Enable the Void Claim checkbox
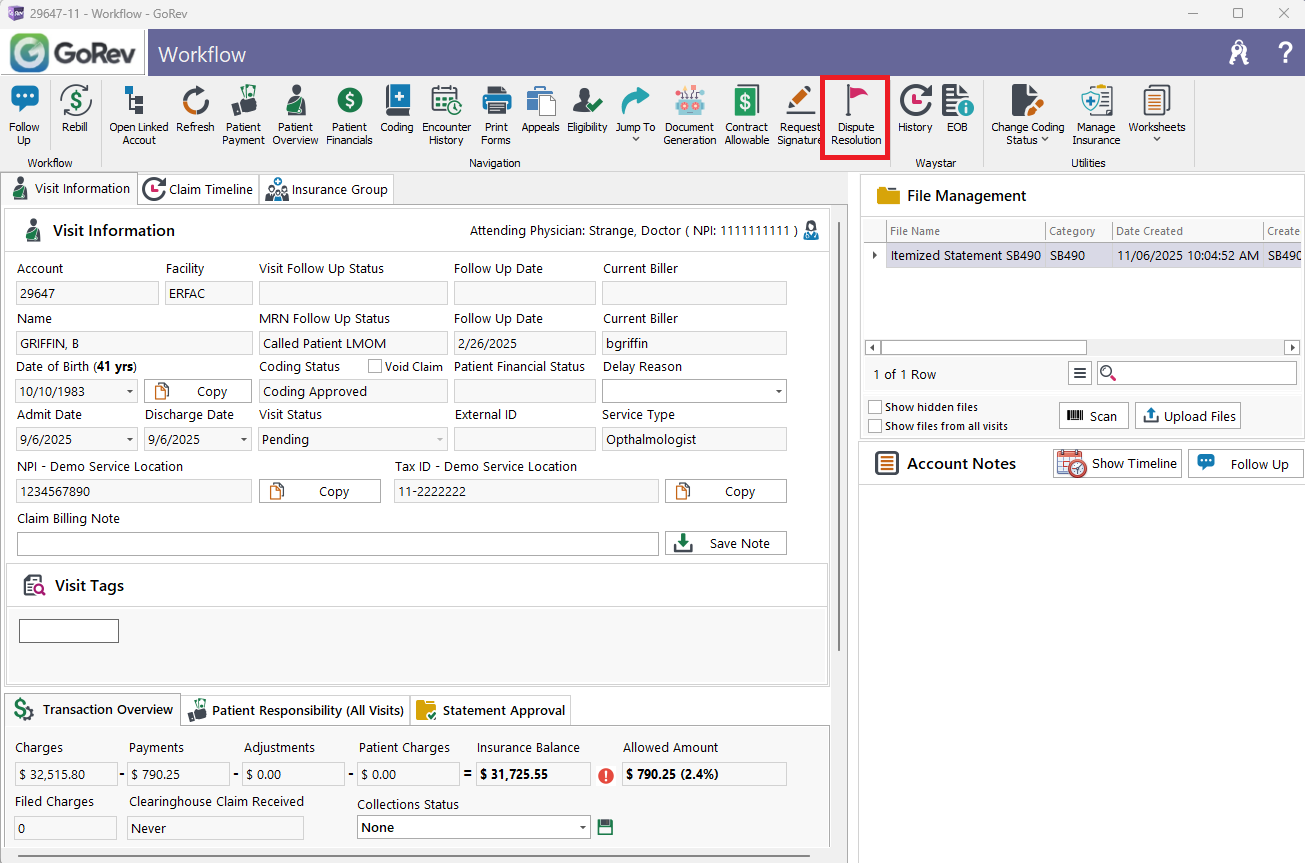This screenshot has width=1305, height=863. click(x=376, y=367)
